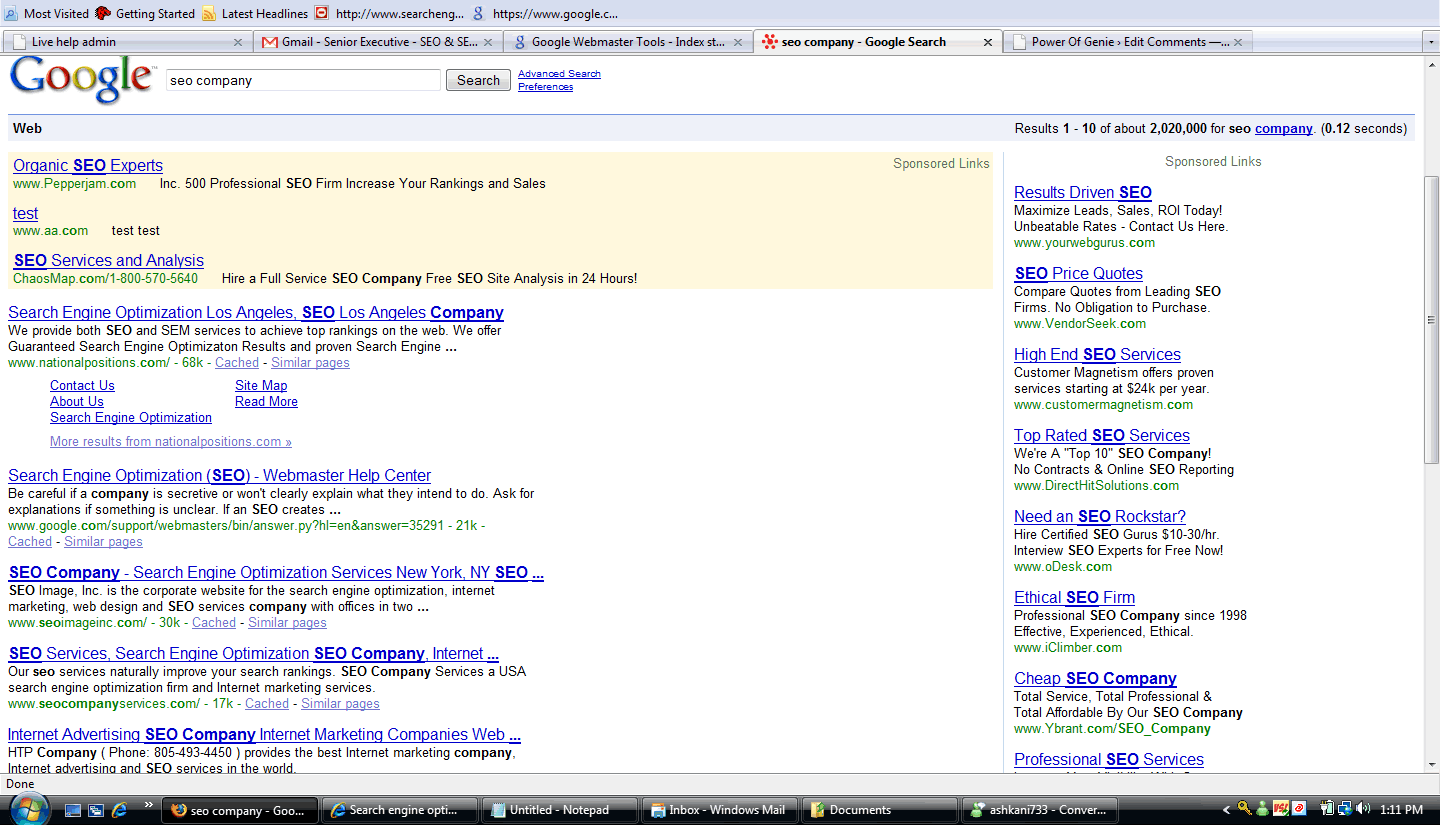Open the searcheng... bookmark in bookmarks bar

point(389,13)
